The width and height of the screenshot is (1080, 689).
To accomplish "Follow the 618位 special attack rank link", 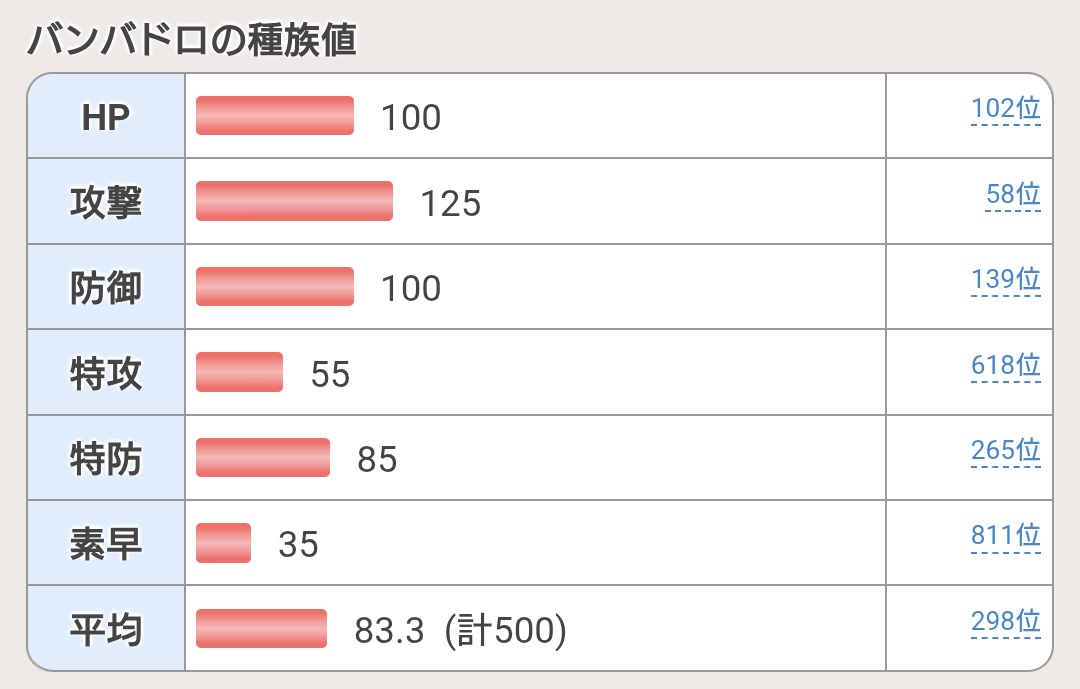I will pos(1005,366).
